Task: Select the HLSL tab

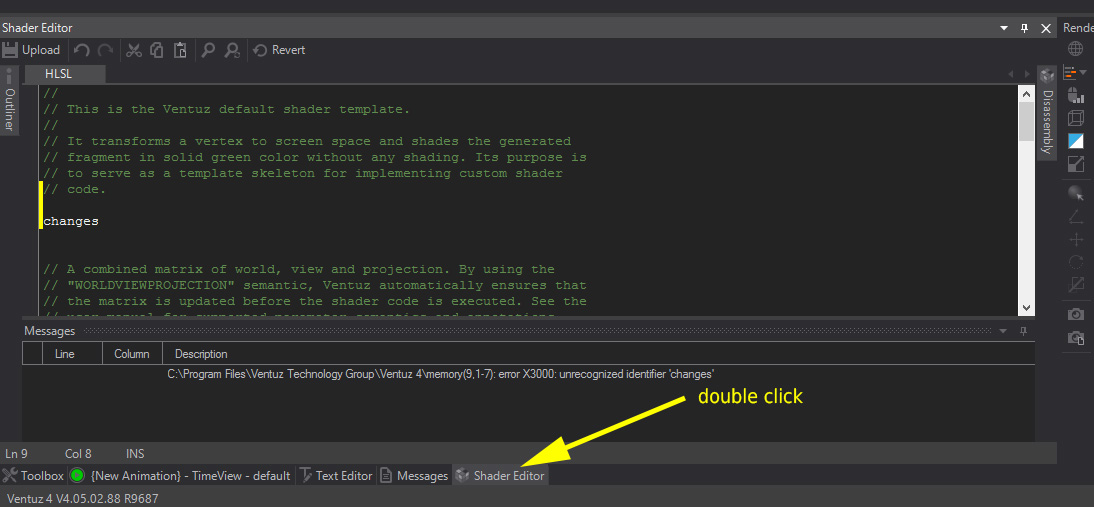Action: [59, 74]
